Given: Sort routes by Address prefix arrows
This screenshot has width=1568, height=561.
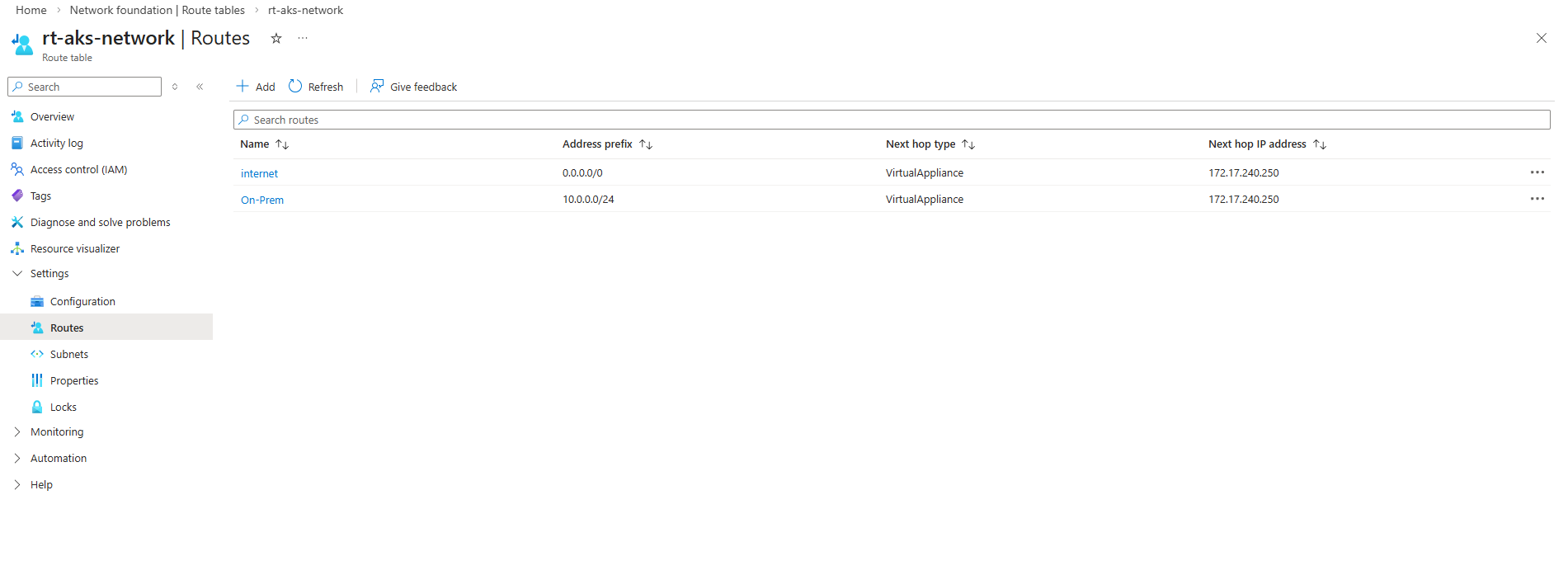Looking at the screenshot, I should click(646, 144).
